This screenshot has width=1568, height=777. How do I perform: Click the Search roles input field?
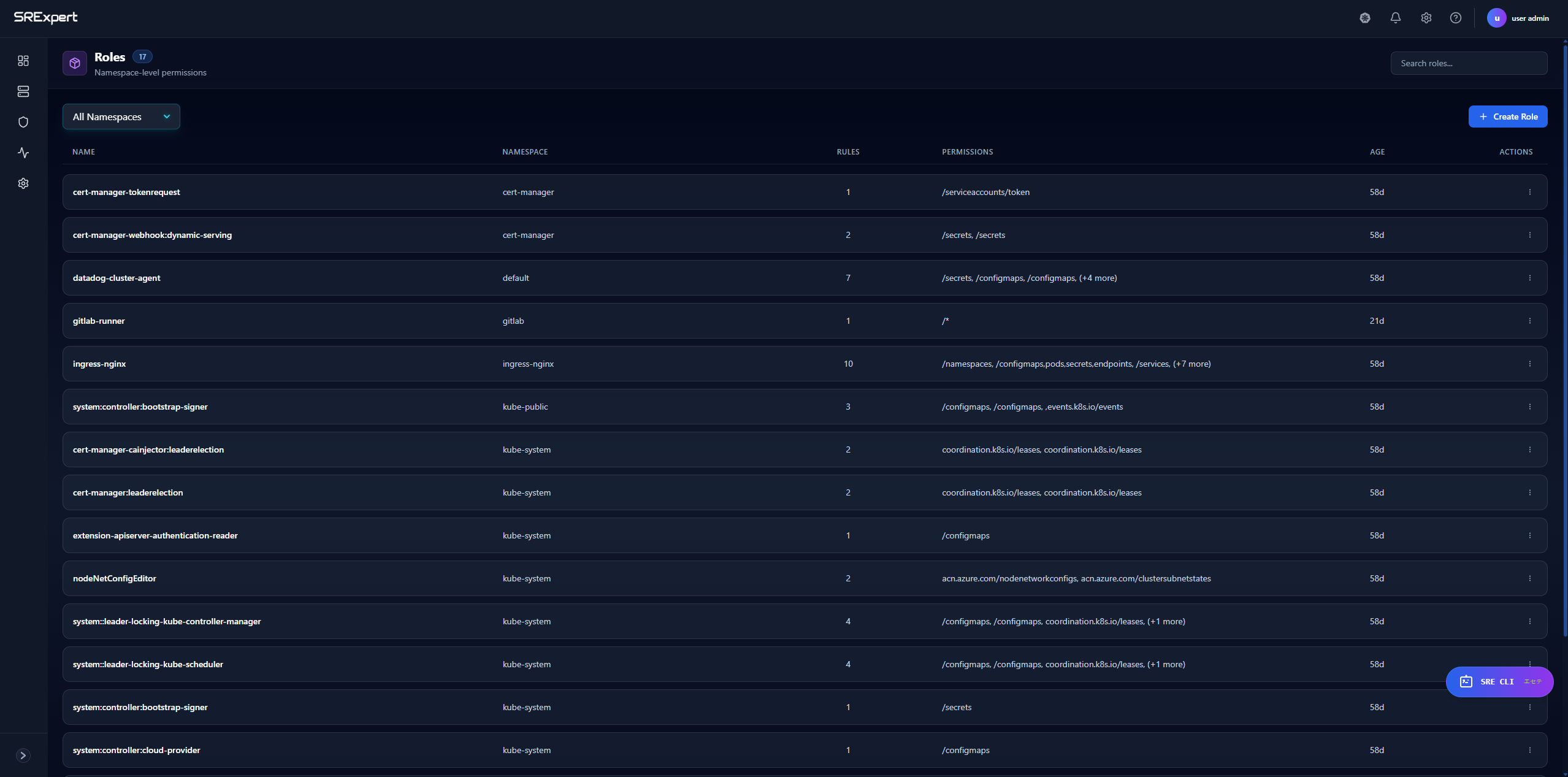tap(1469, 63)
